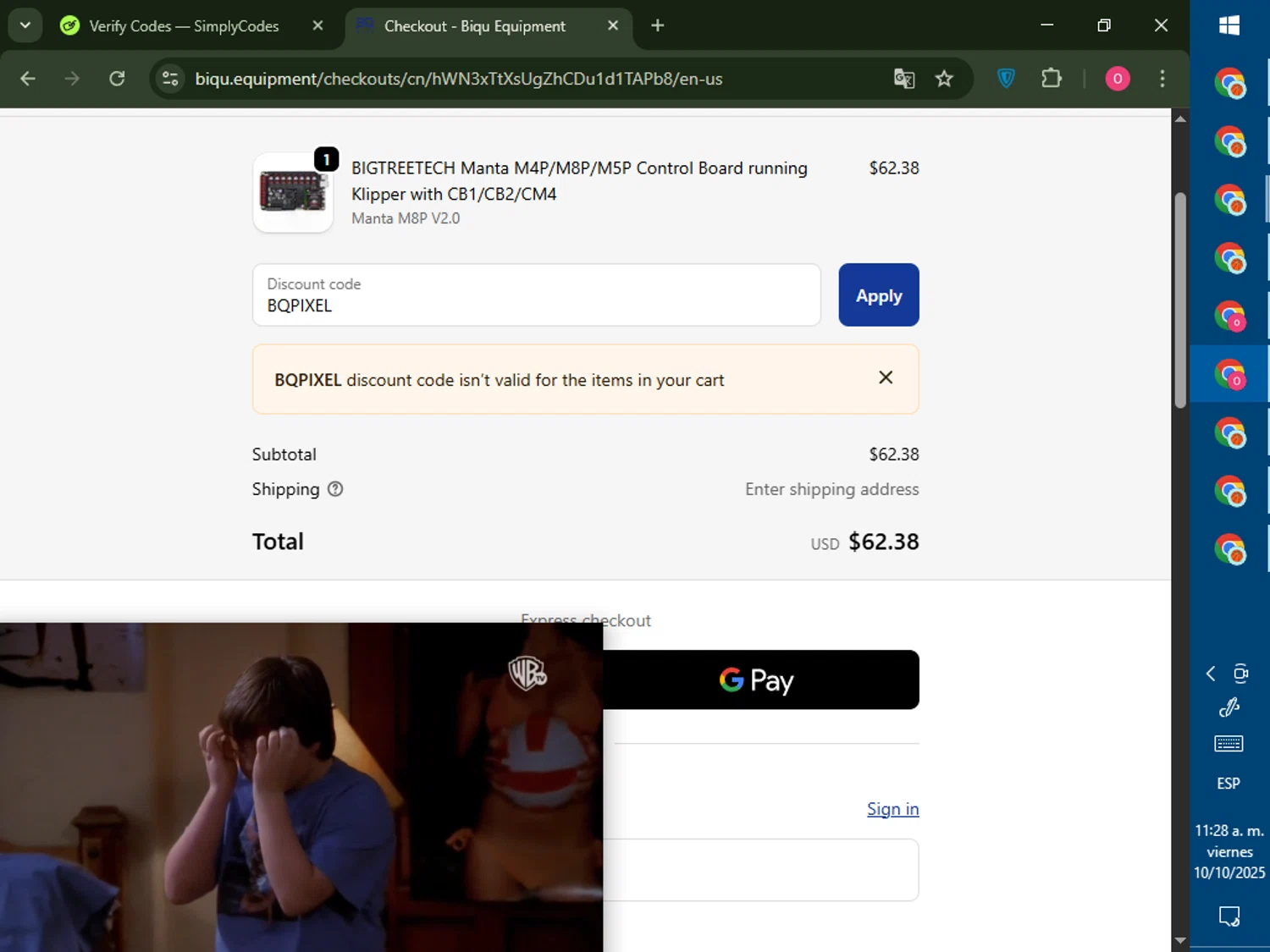Image resolution: width=1270 pixels, height=952 pixels.
Task: Bookmark this page with the star
Action: point(944,79)
